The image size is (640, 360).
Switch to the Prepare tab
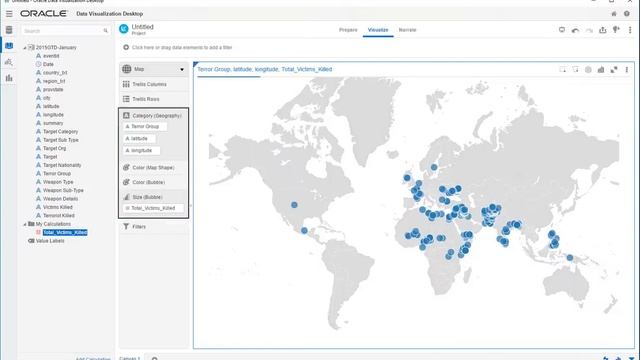click(348, 30)
